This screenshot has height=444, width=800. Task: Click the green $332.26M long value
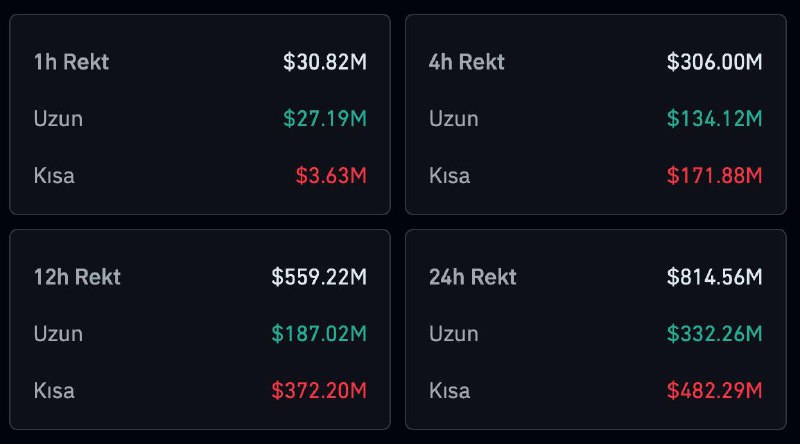pyautogui.click(x=715, y=333)
